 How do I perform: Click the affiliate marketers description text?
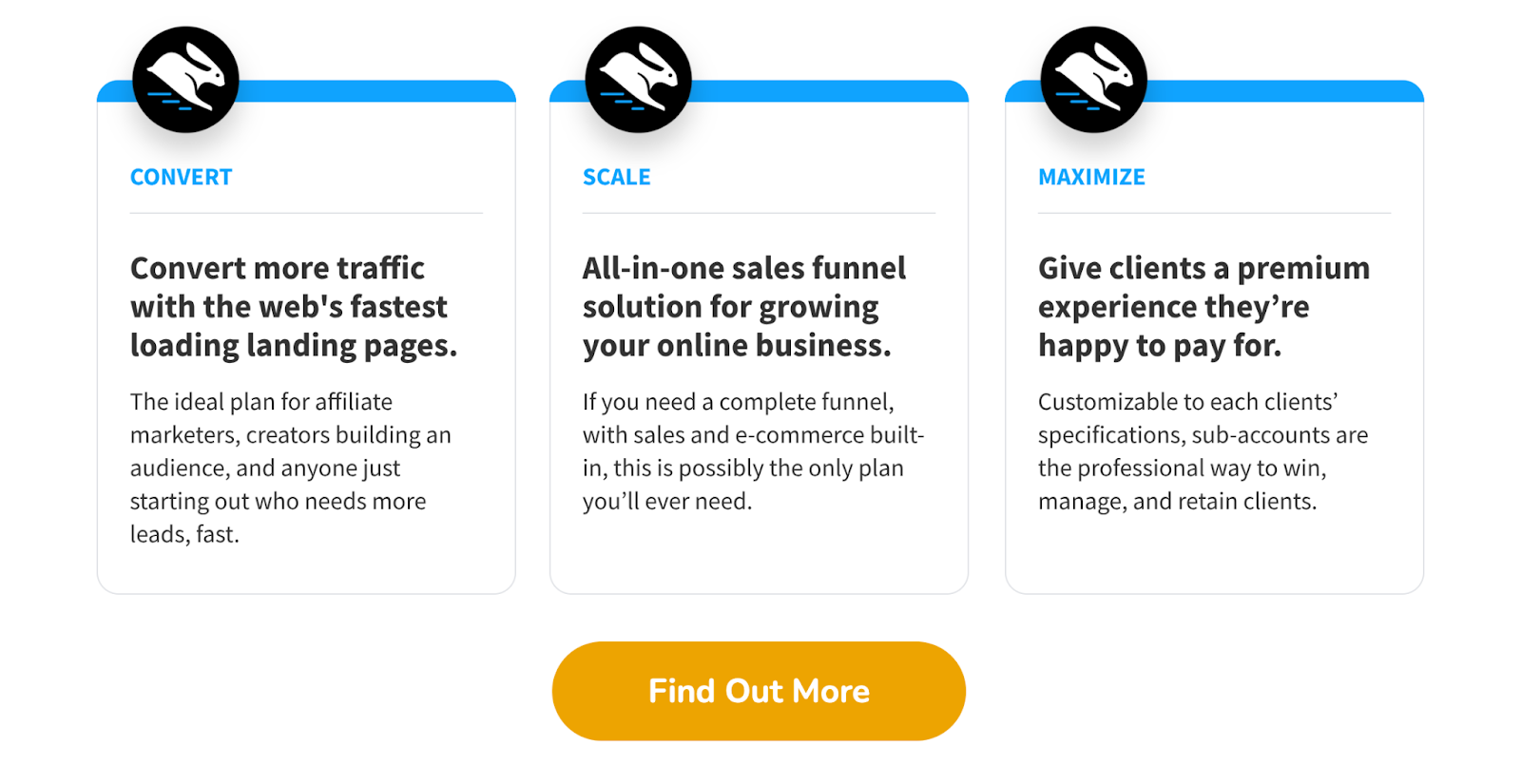click(290, 467)
